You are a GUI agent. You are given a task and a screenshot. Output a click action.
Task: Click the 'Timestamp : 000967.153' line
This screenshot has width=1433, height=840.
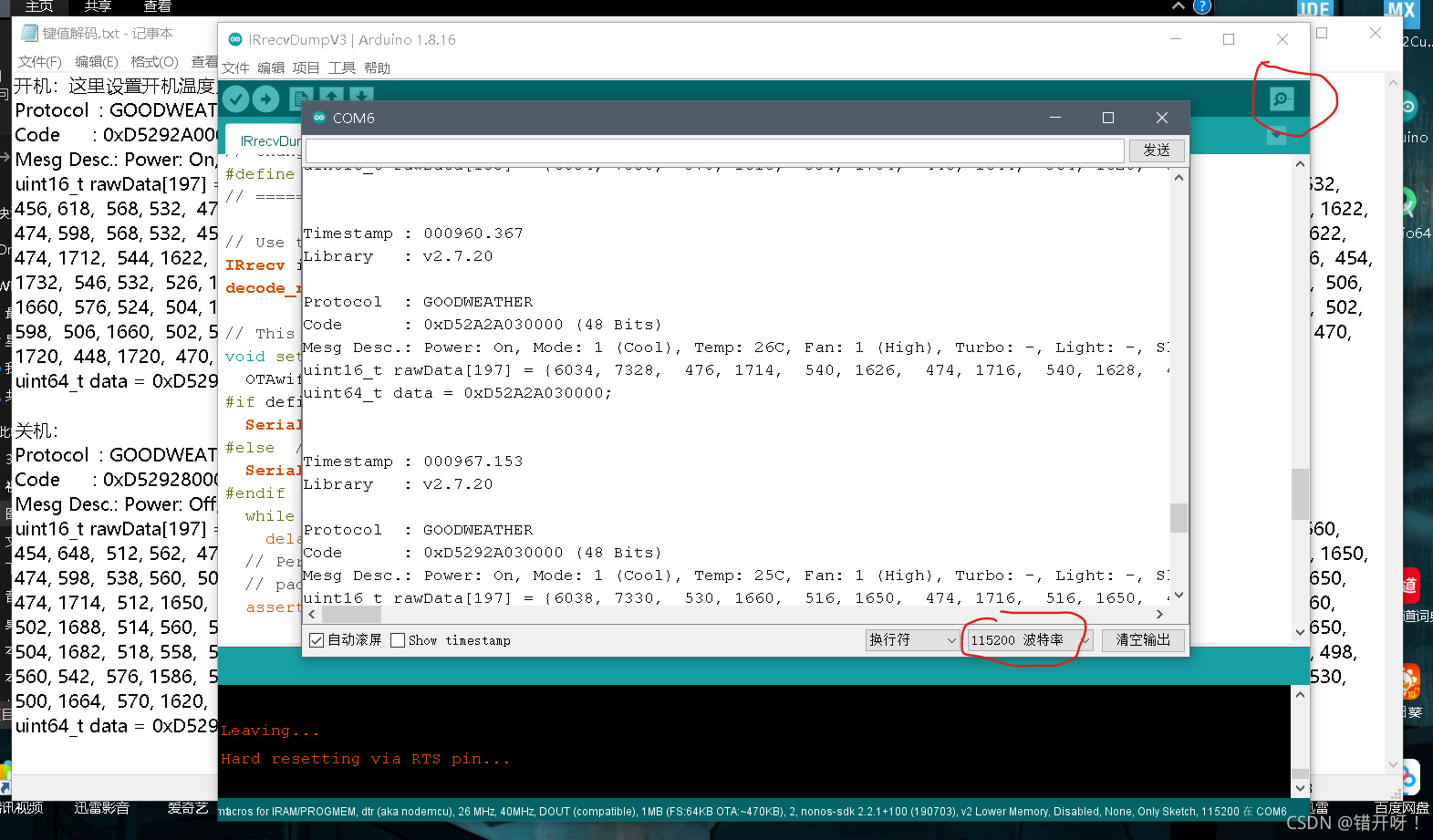tap(413, 461)
